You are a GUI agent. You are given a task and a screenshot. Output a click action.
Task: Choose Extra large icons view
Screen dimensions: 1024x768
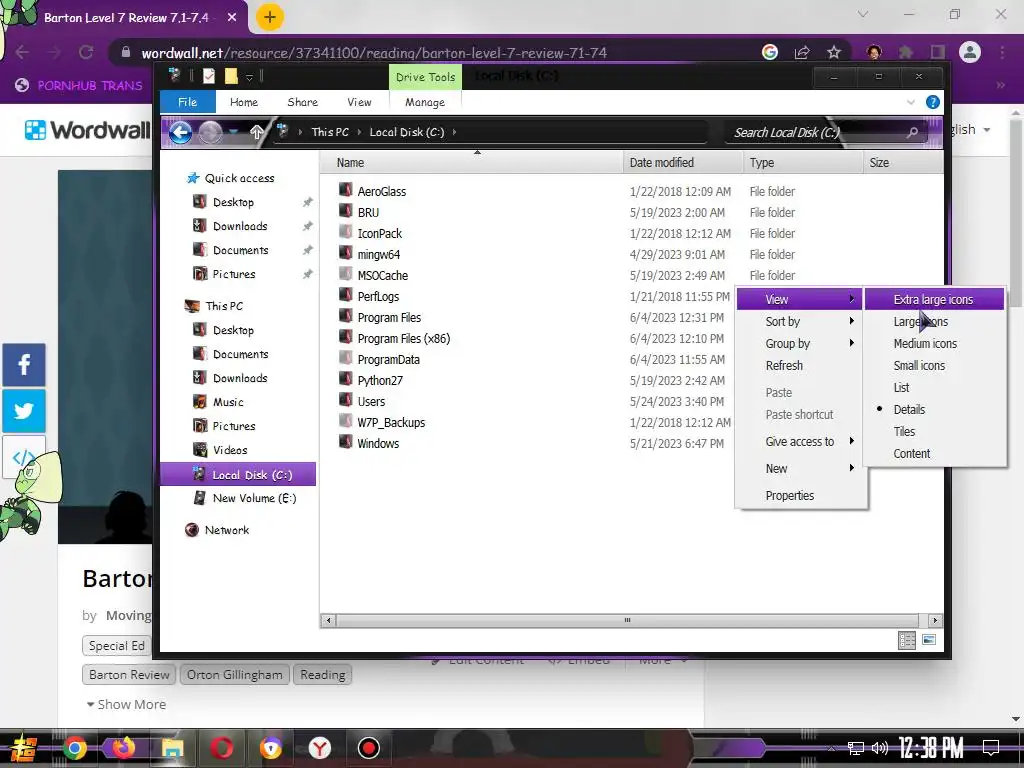[x=933, y=300]
